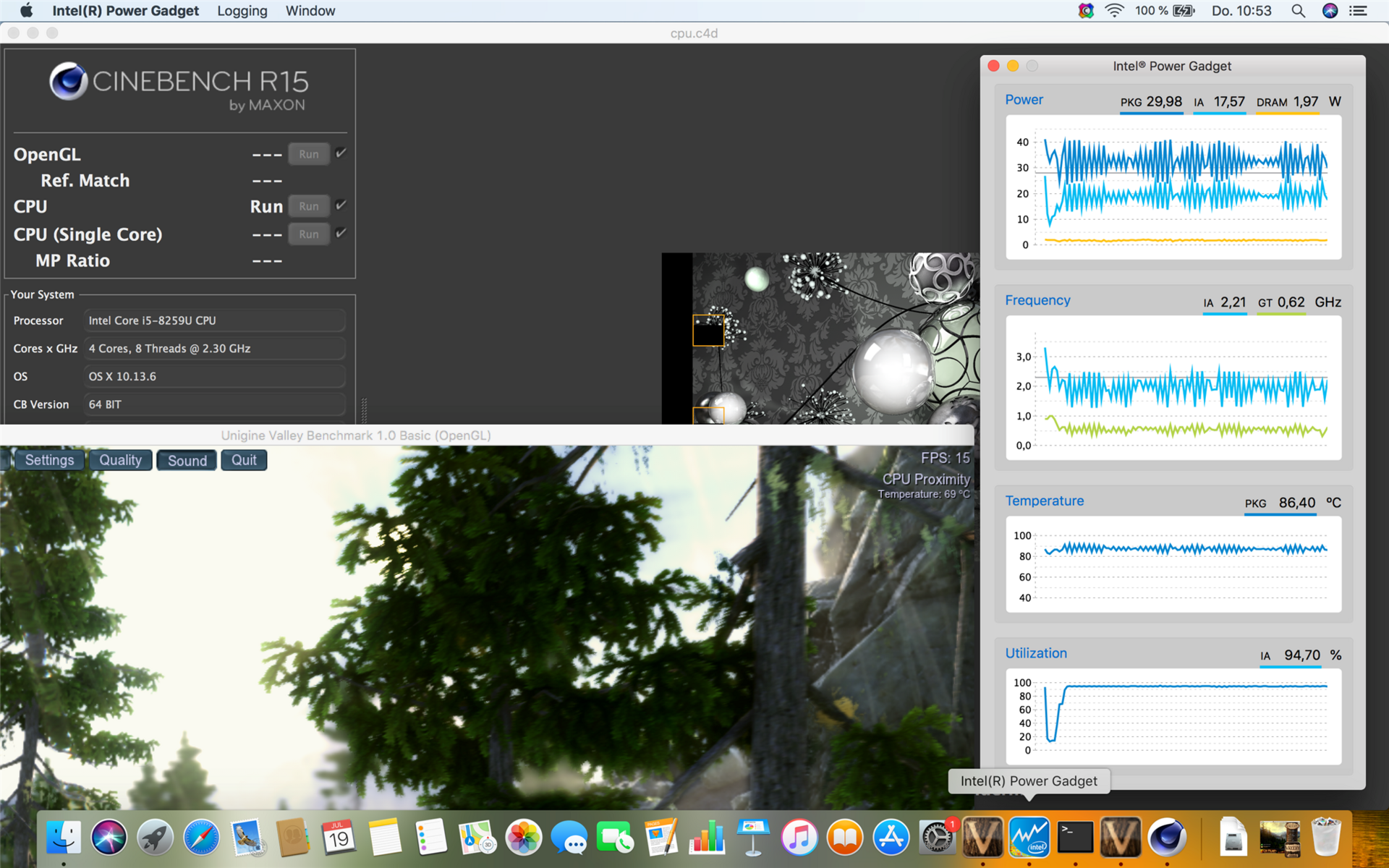
Task: Toggle the CPU test checkbox
Action: pos(341,205)
